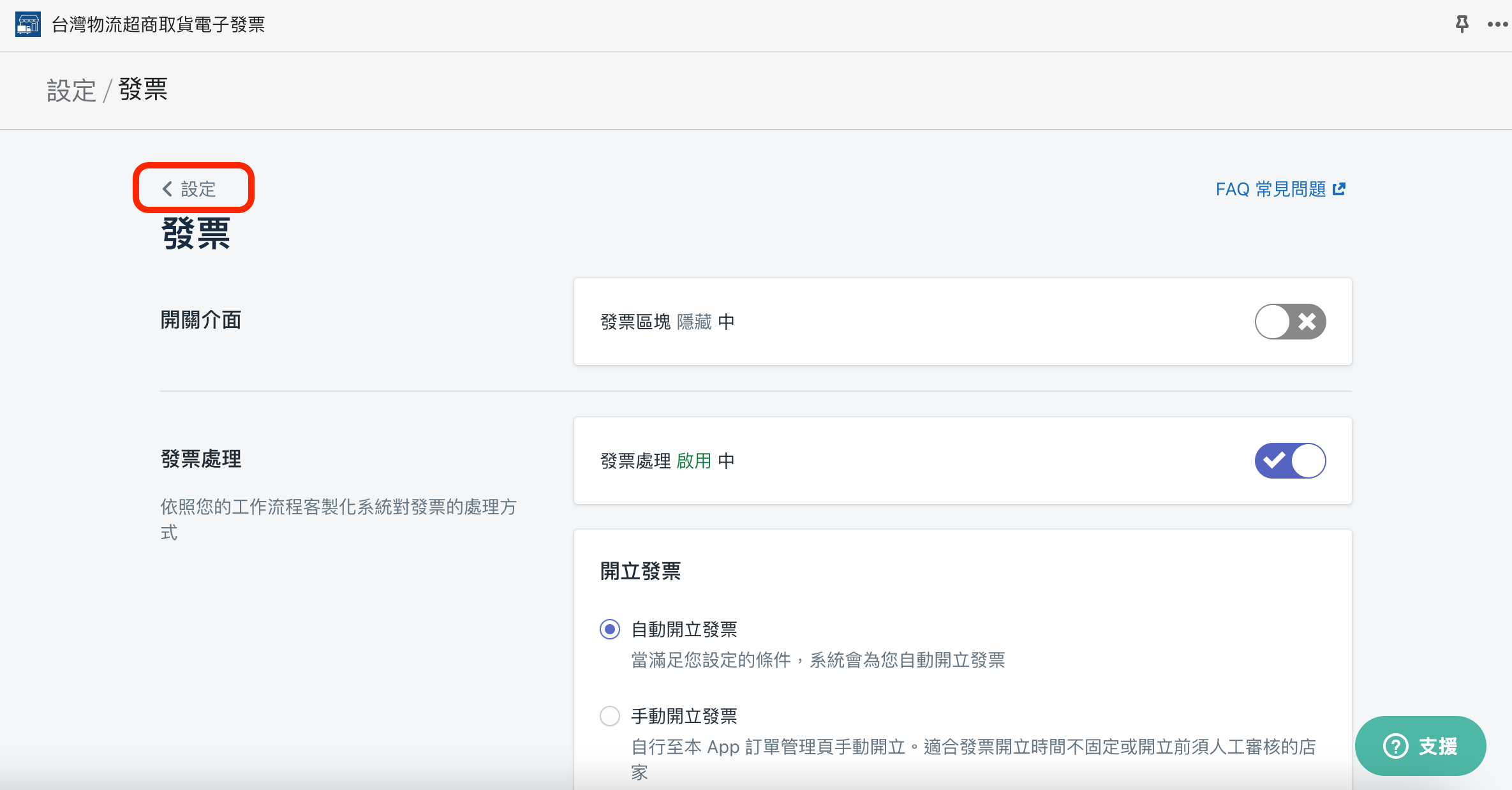Image resolution: width=1512 pixels, height=790 pixels.
Task: Click the app title 台灣物流超商取貨電子發票
Action: (158, 24)
